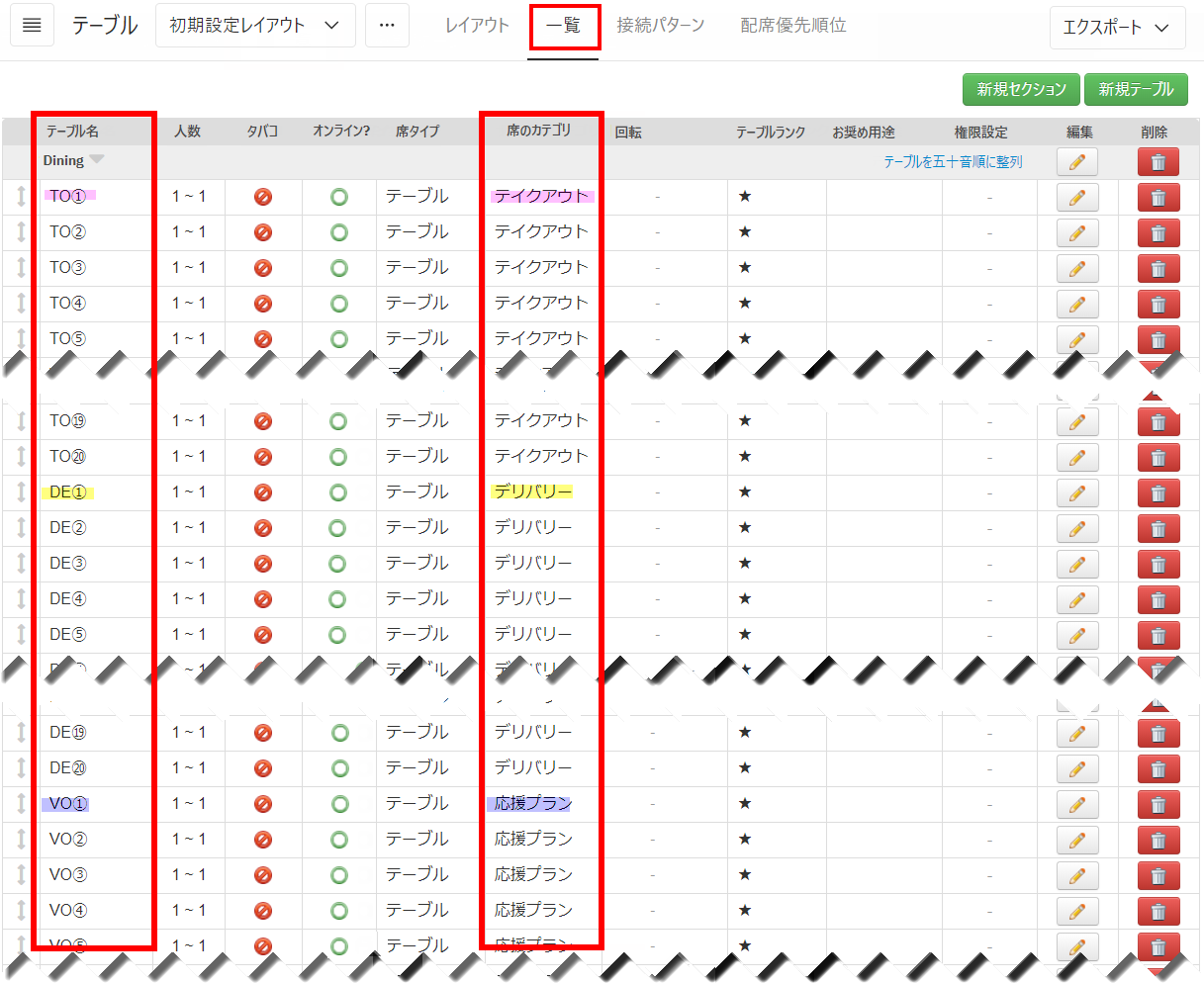
Task: Delete table TO⑳ with trash icon
Action: tap(1158, 458)
